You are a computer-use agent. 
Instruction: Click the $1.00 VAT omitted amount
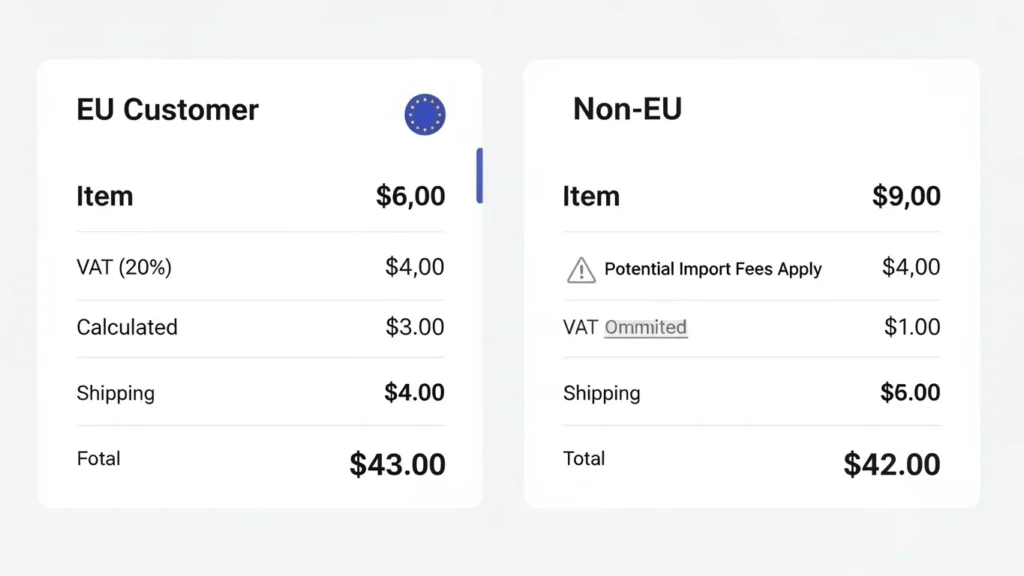point(912,327)
